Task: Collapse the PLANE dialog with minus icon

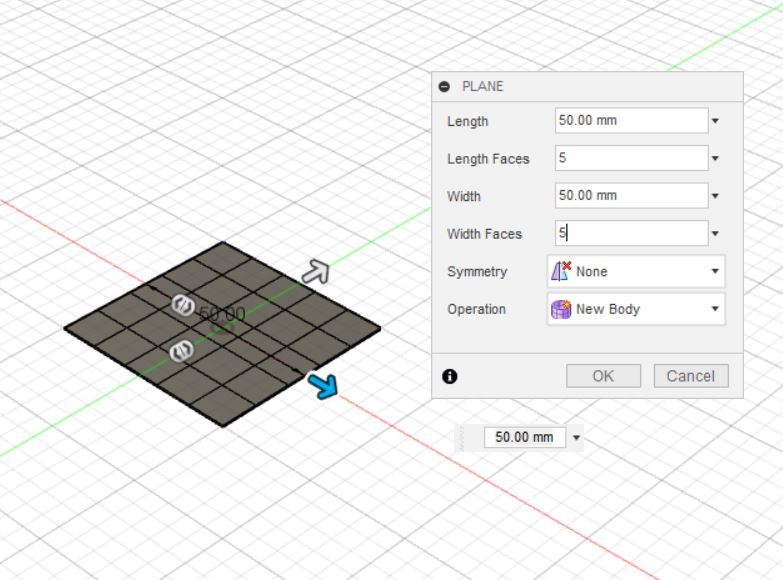Action: pyautogui.click(x=444, y=86)
